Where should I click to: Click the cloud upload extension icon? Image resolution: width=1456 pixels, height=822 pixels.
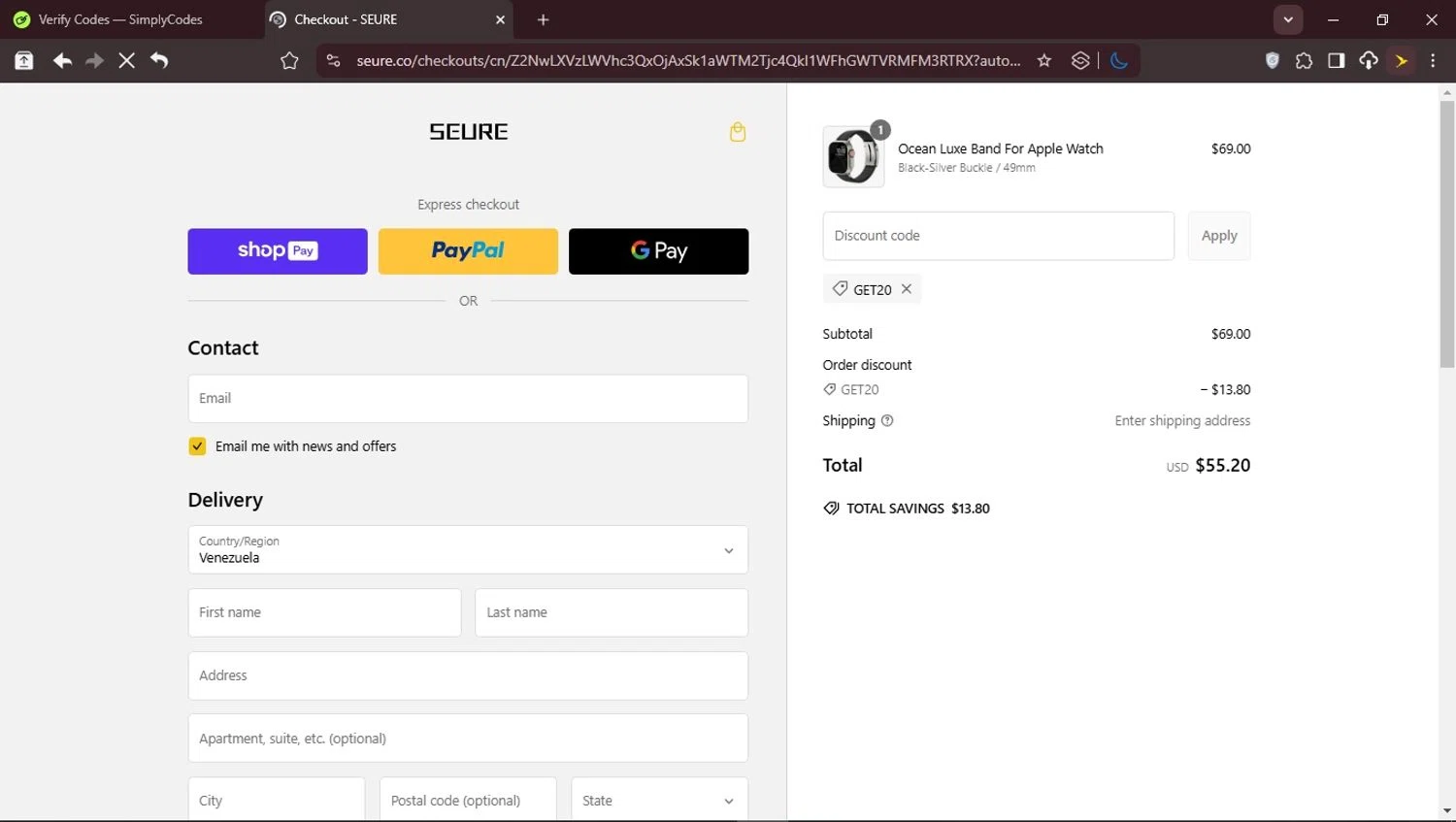1369,60
